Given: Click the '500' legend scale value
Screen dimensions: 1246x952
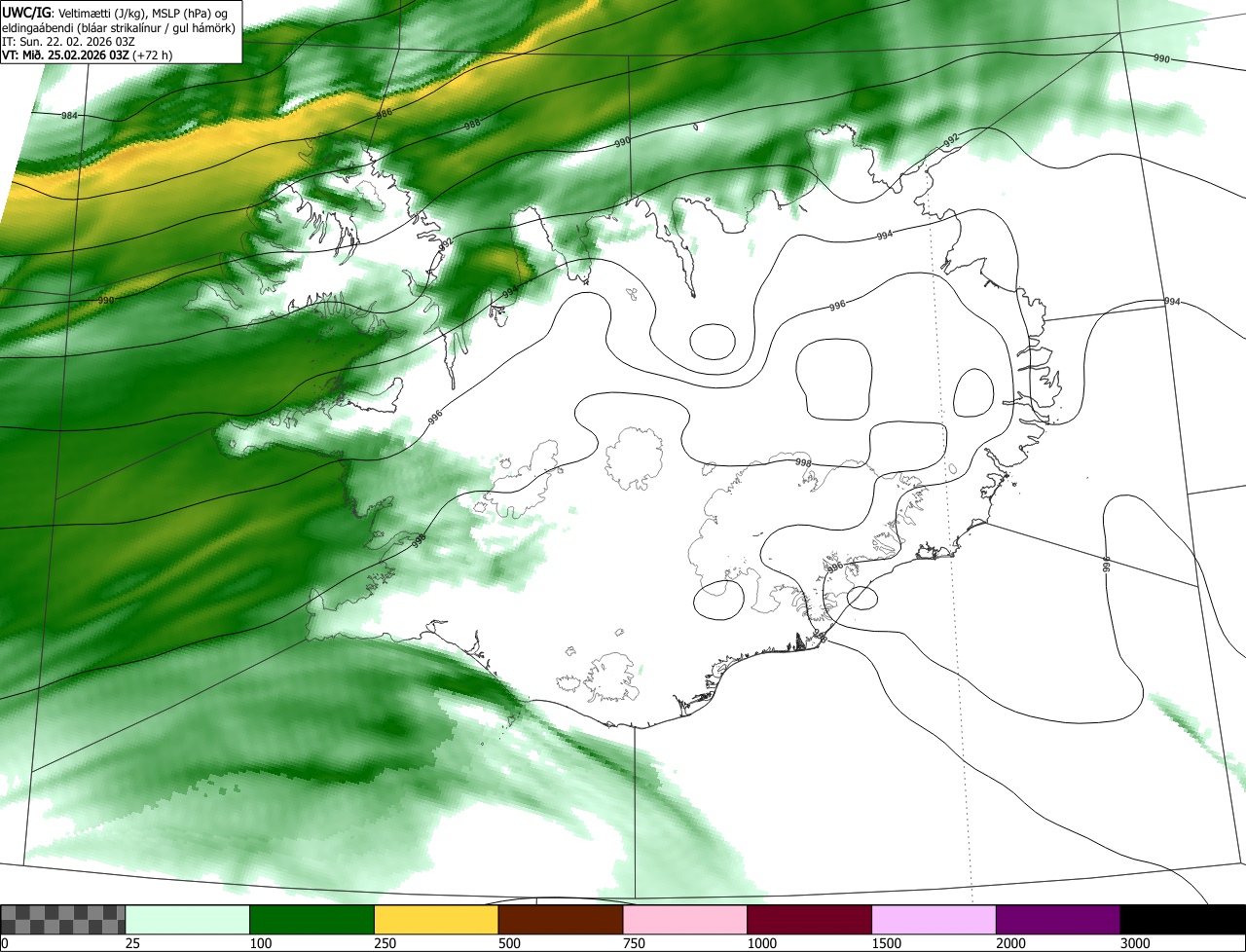Looking at the screenshot, I should tap(509, 943).
